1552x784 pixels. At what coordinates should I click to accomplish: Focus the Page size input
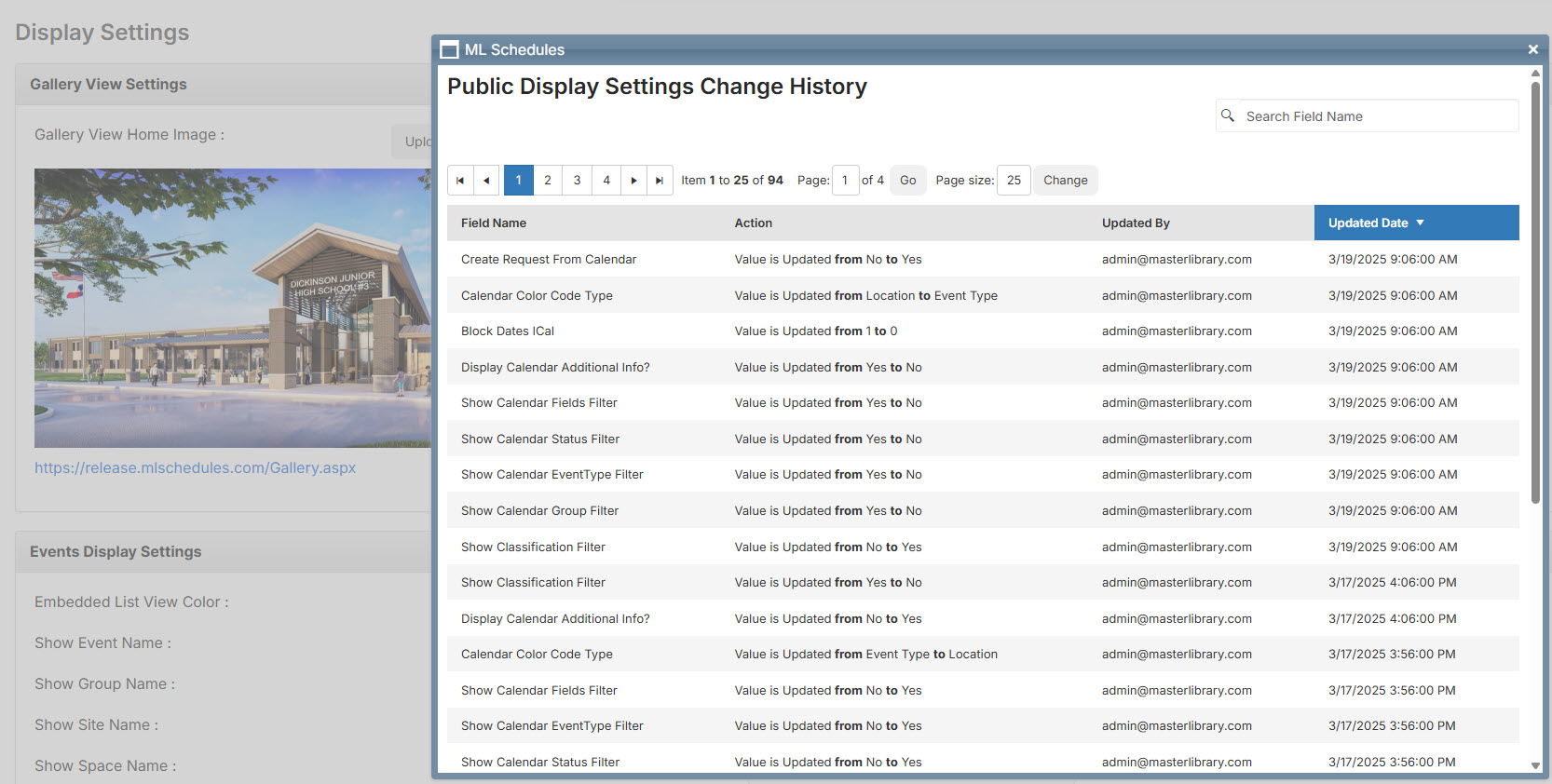coord(1014,181)
